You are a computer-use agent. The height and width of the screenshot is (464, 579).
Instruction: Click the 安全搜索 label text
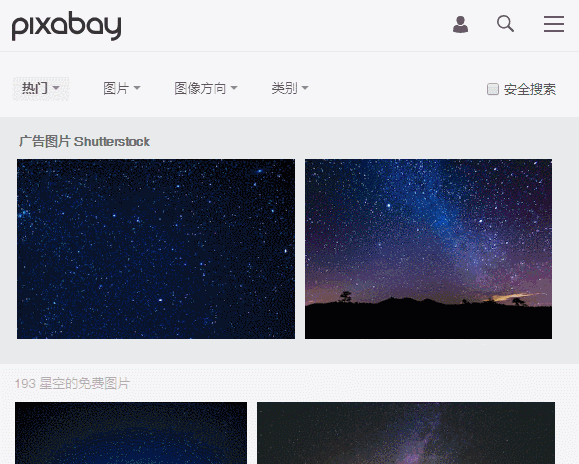click(x=530, y=89)
